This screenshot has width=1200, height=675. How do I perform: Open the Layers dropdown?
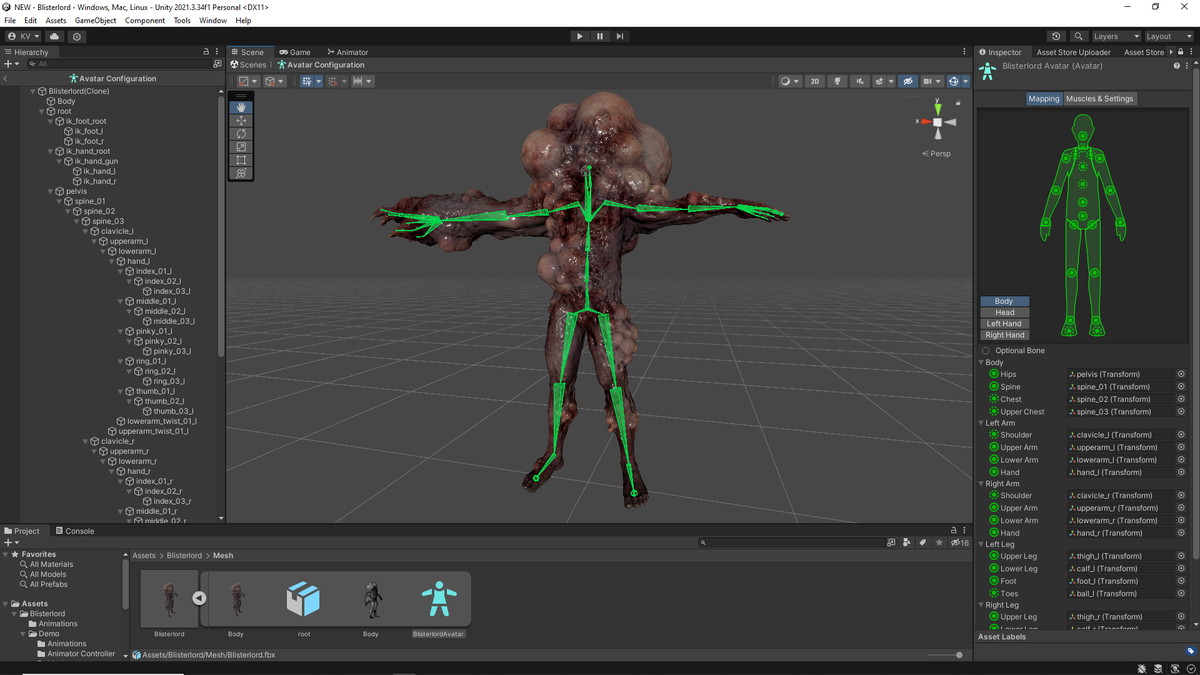click(x=1115, y=36)
